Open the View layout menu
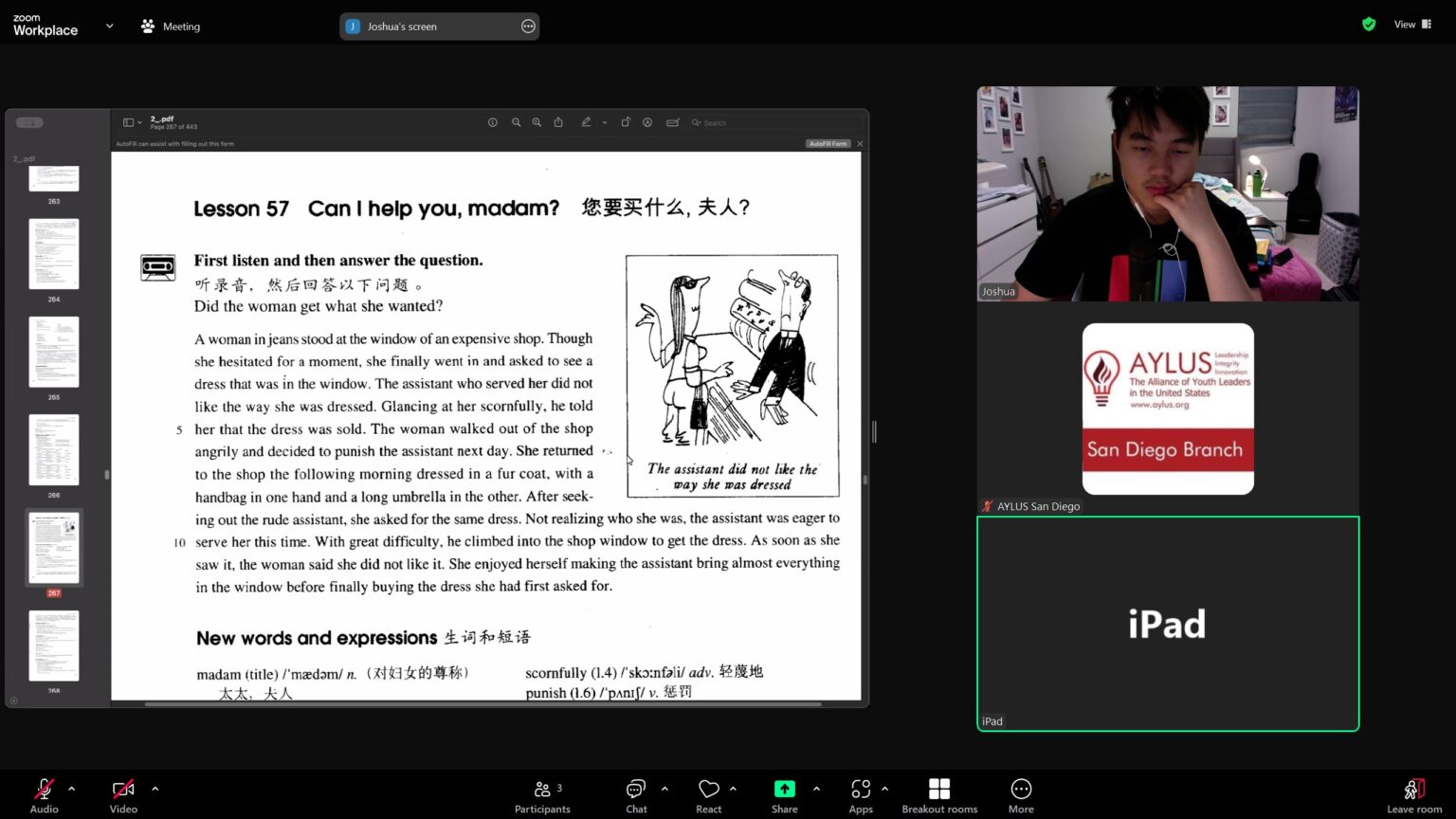The width and height of the screenshot is (1456, 819). pyautogui.click(x=1412, y=25)
